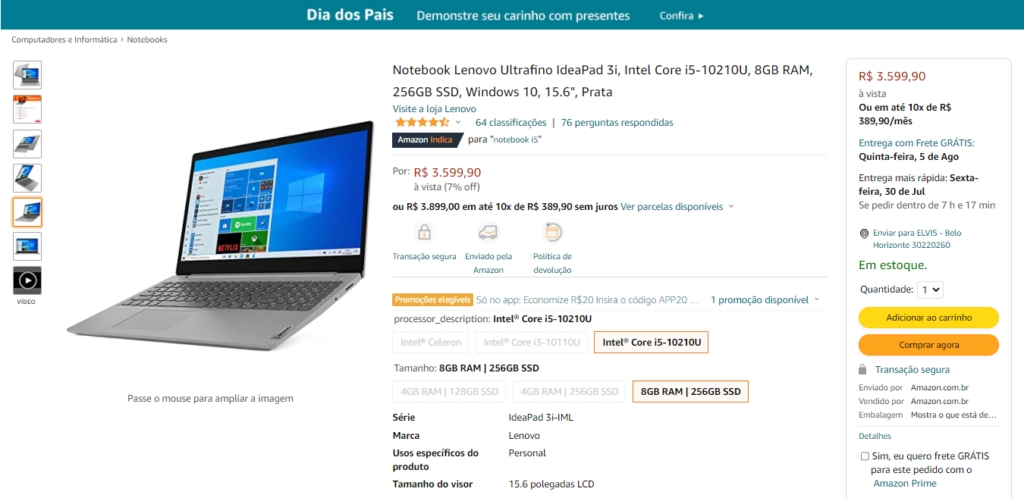Click 'Adicionar ao carrinho' button
Viewport: 1024px width, 498px height.
coord(929,318)
